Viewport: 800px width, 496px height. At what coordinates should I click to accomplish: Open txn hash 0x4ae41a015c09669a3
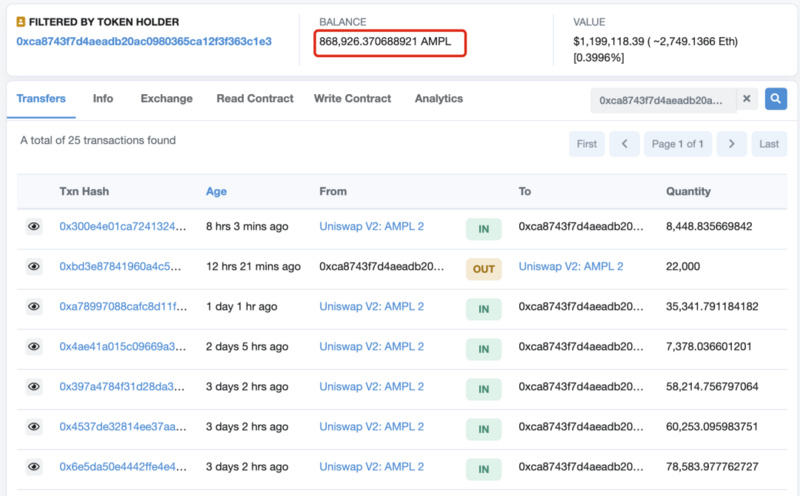pyautogui.click(x=122, y=346)
